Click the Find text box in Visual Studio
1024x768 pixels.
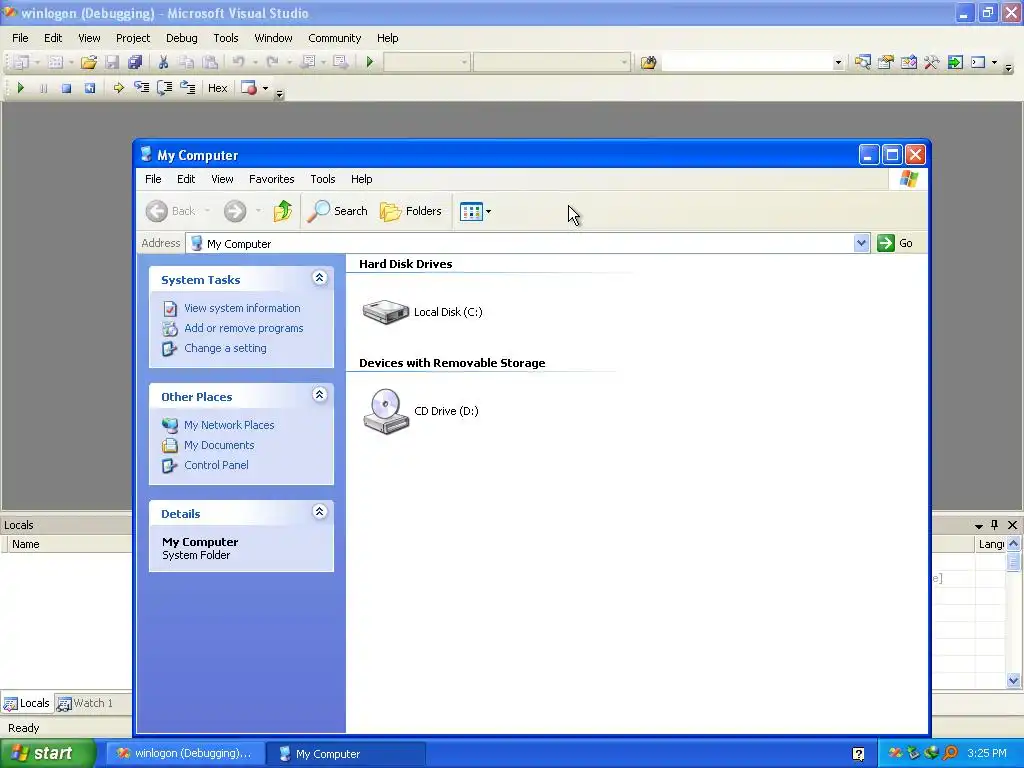click(x=747, y=63)
